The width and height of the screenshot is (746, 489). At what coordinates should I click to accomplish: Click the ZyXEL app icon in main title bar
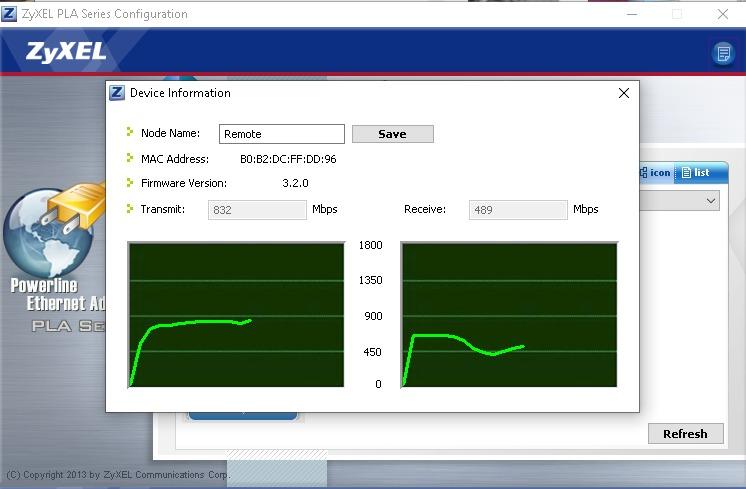click(9, 14)
